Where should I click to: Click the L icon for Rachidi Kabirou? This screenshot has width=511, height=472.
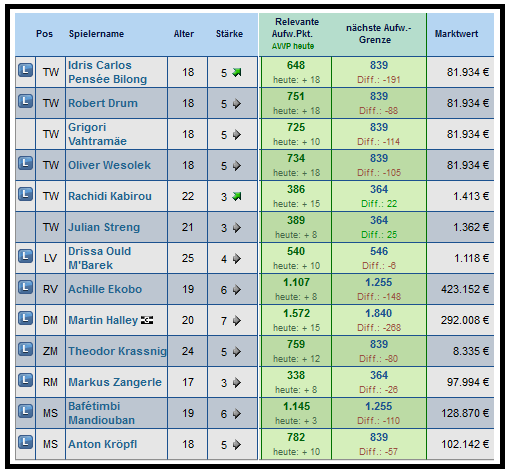(x=25, y=194)
